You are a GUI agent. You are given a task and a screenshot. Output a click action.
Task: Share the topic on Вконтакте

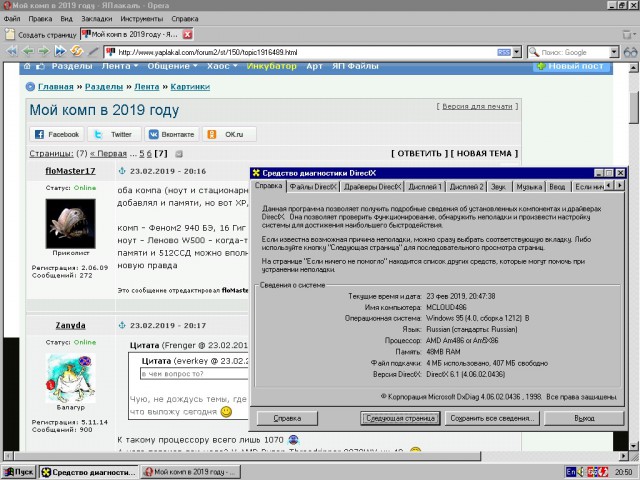coord(172,134)
